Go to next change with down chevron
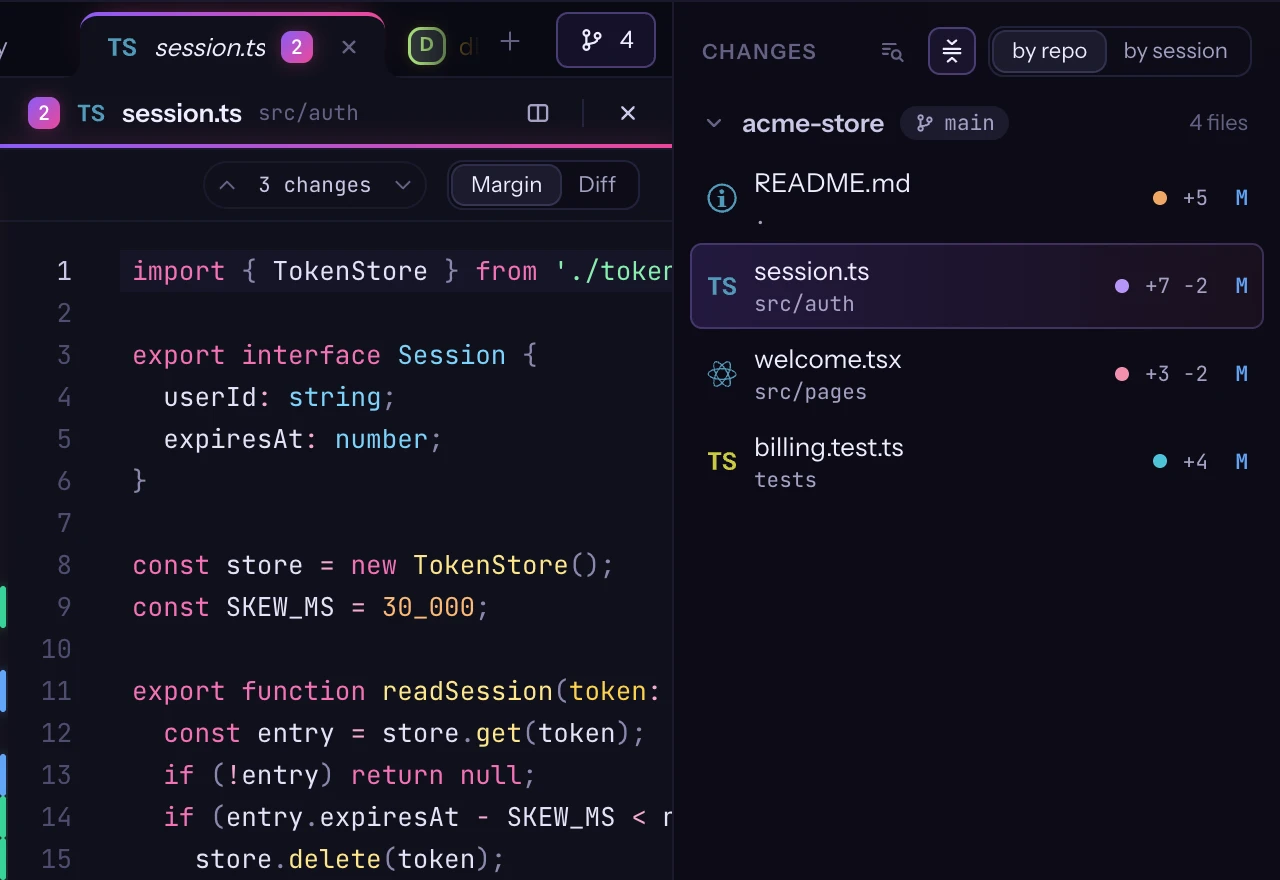This screenshot has width=1280, height=880. pos(403,185)
